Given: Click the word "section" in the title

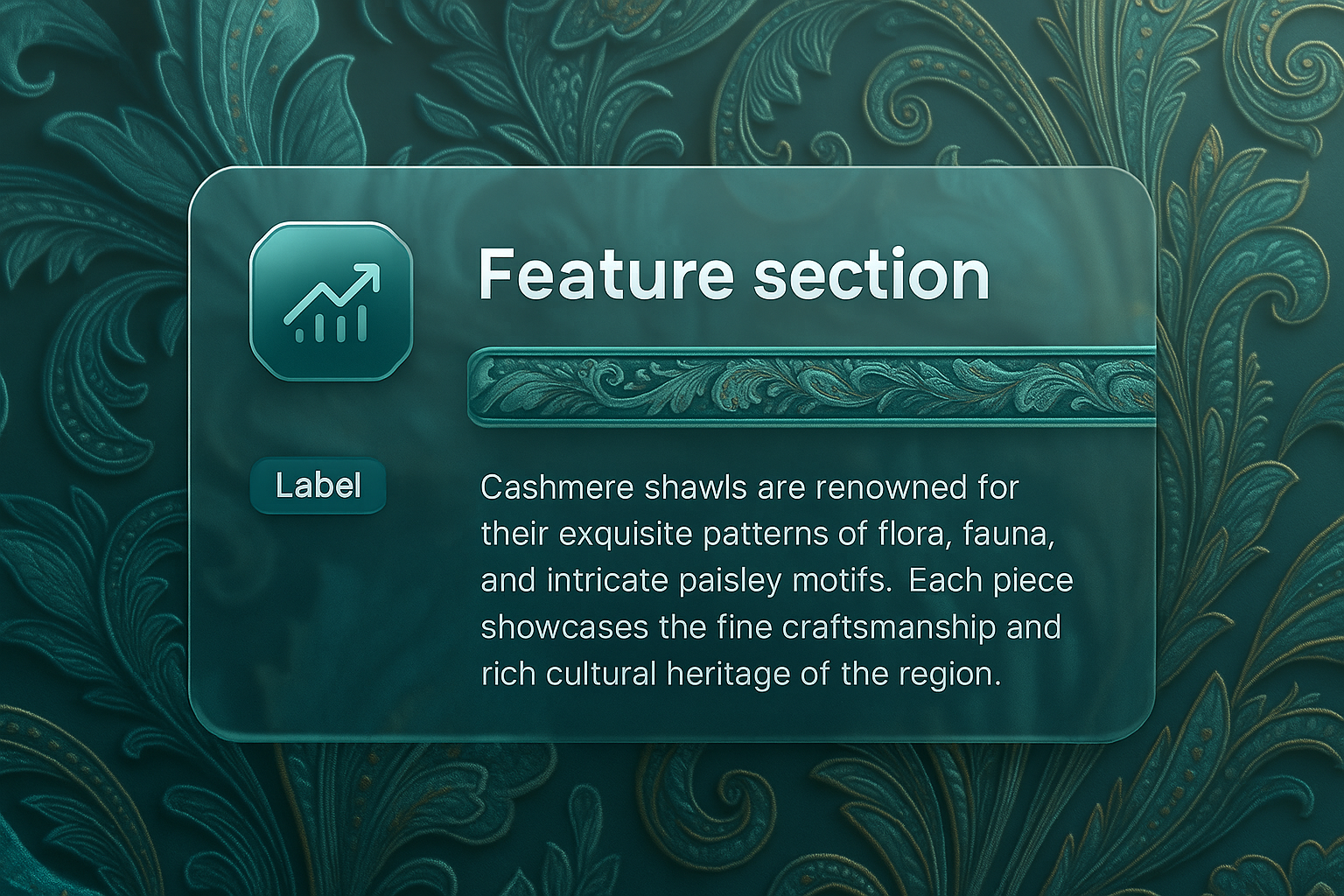Looking at the screenshot, I should point(870,274).
